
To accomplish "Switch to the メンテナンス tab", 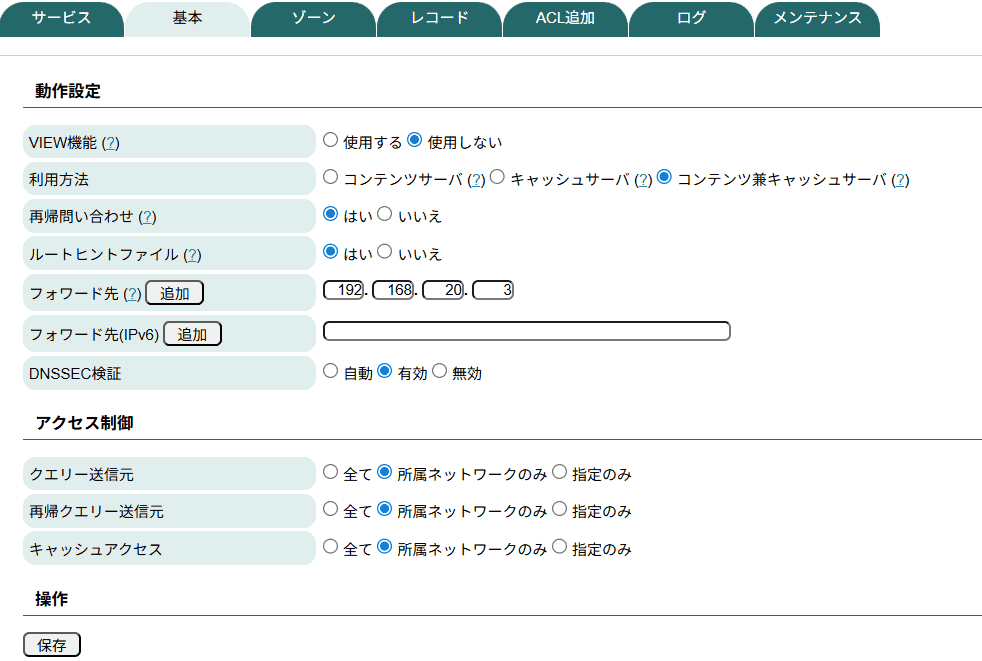I will (x=817, y=19).
